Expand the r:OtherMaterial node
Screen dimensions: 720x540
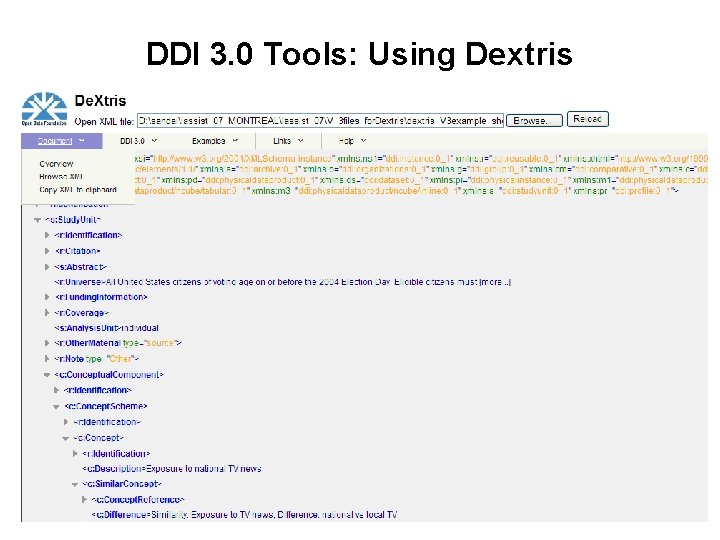47,343
